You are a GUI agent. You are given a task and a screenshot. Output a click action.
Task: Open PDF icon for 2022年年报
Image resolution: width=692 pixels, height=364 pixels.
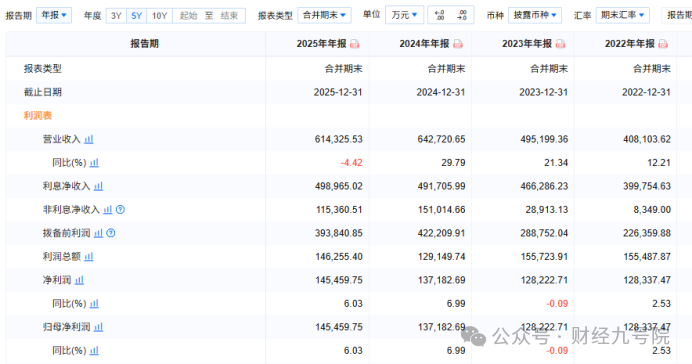(x=663, y=44)
